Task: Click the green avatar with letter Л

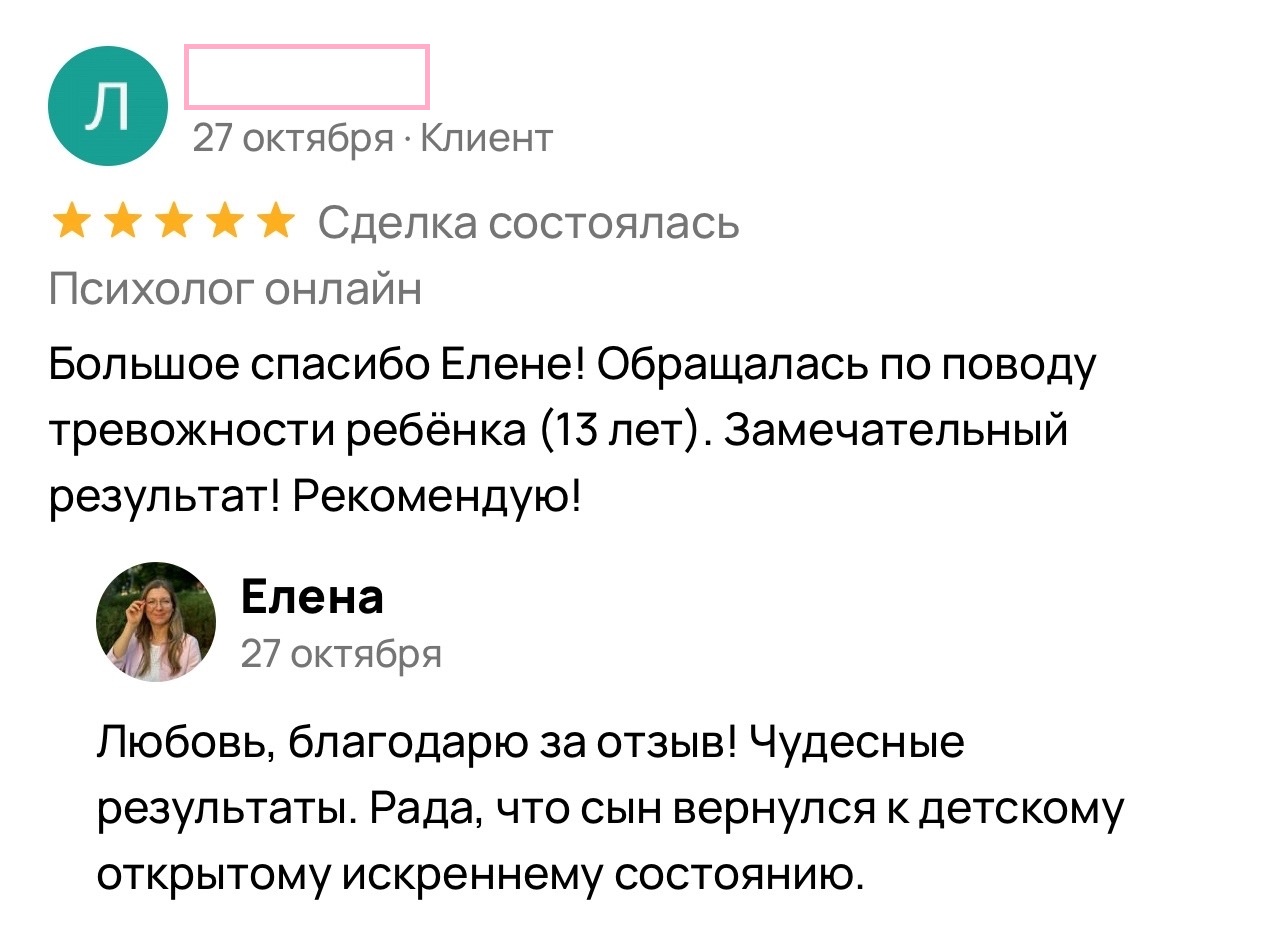Action: (107, 106)
